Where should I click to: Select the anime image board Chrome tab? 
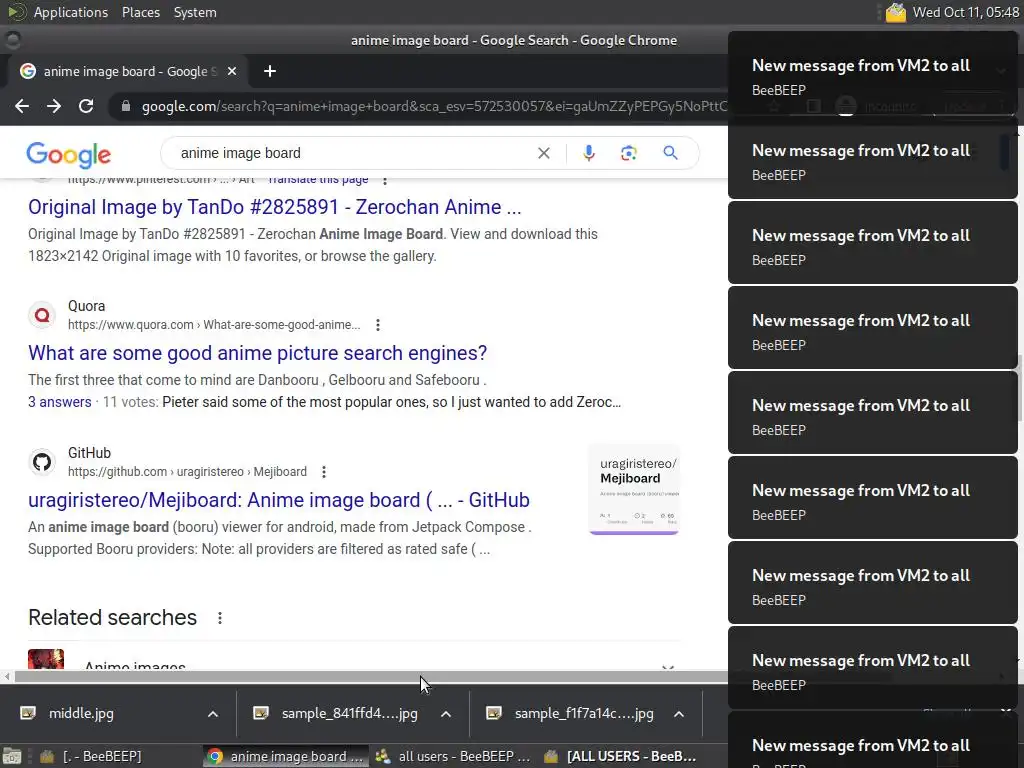[127, 71]
